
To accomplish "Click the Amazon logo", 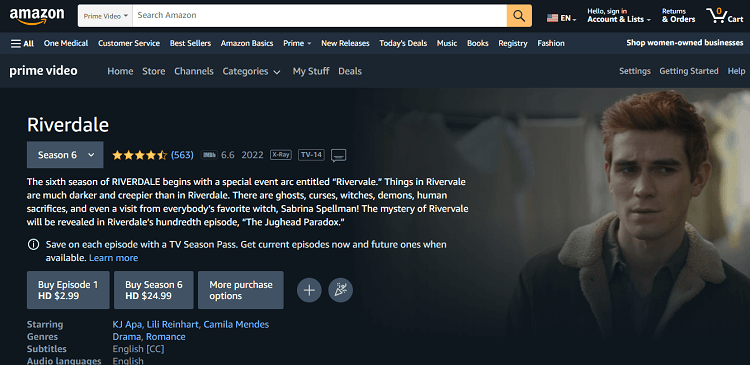I will 37,16.
